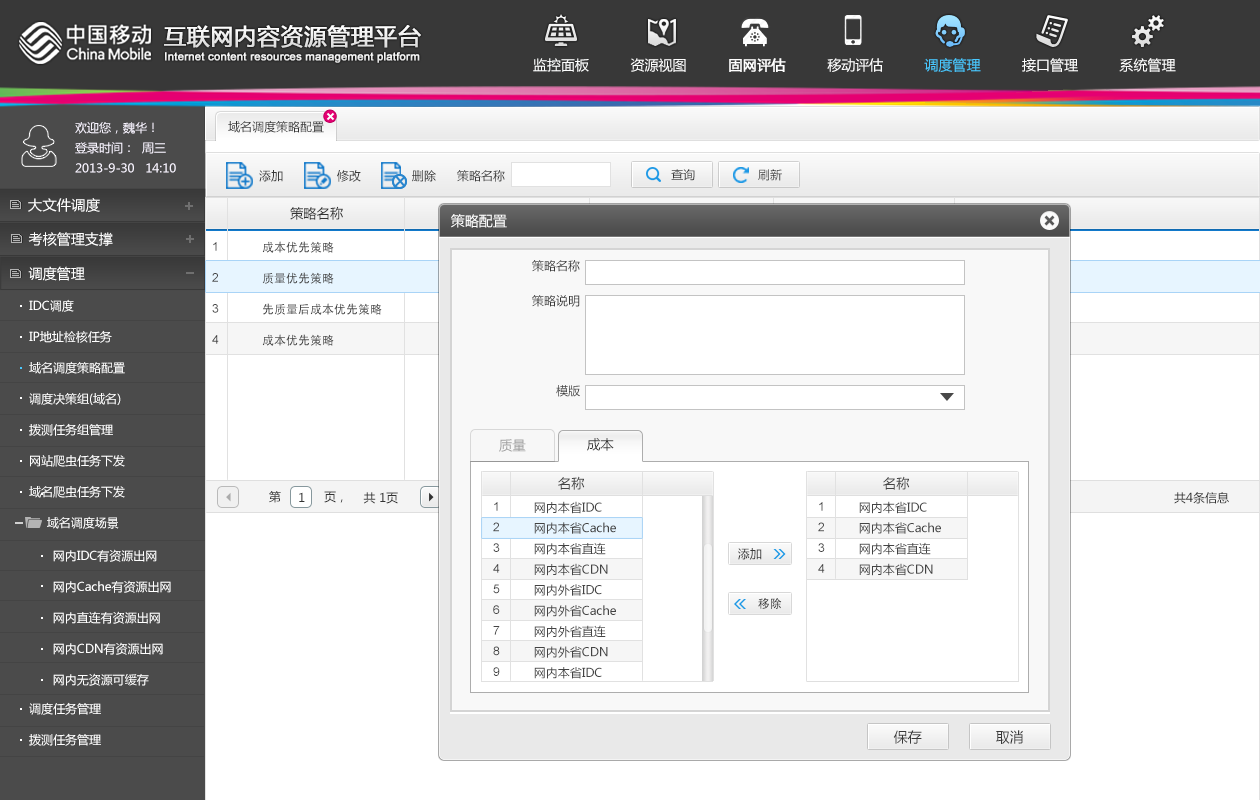Click the 修改 edit icon in toolbar
Viewport: 1260px width, 800px height.
(317, 175)
